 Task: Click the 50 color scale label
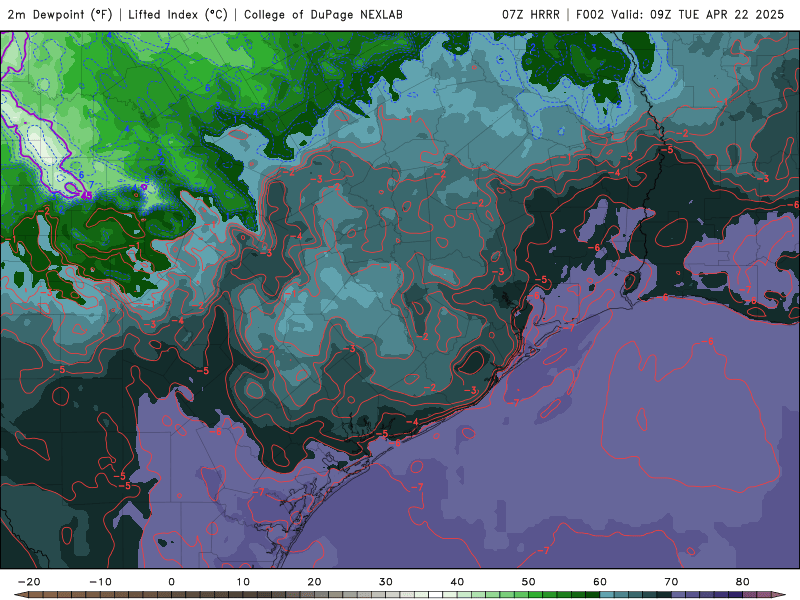click(529, 582)
